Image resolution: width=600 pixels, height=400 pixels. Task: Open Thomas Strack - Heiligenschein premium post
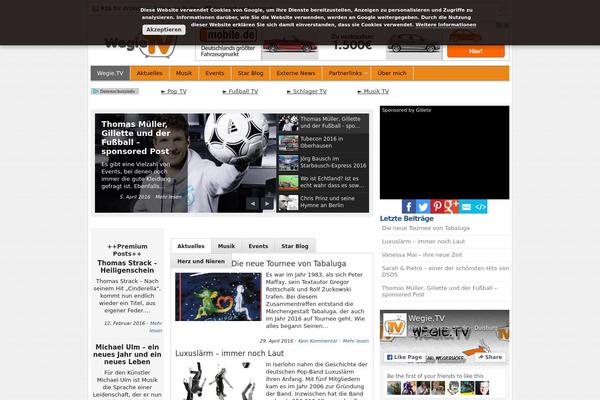coord(127,266)
